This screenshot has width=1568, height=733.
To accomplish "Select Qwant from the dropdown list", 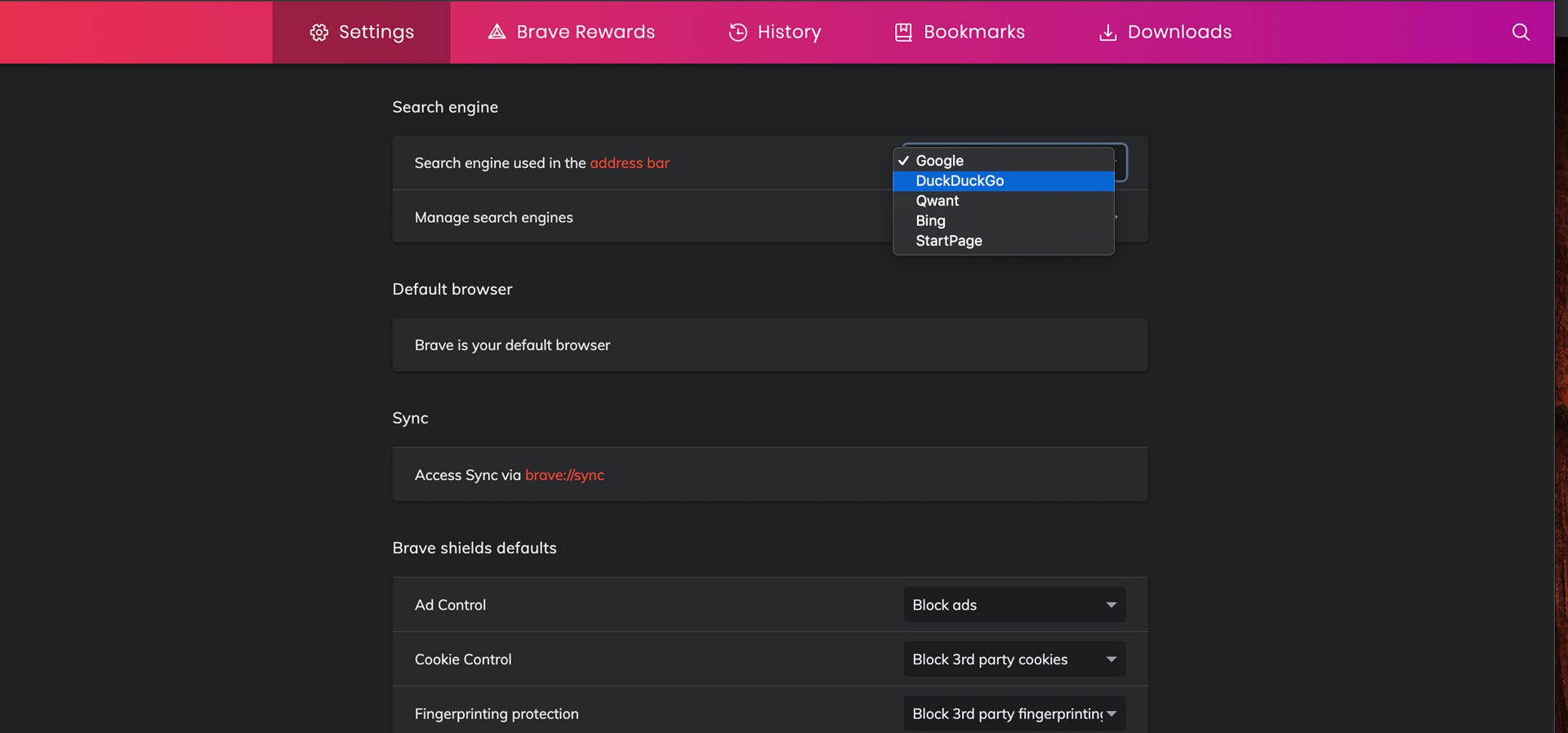I will [1004, 201].
